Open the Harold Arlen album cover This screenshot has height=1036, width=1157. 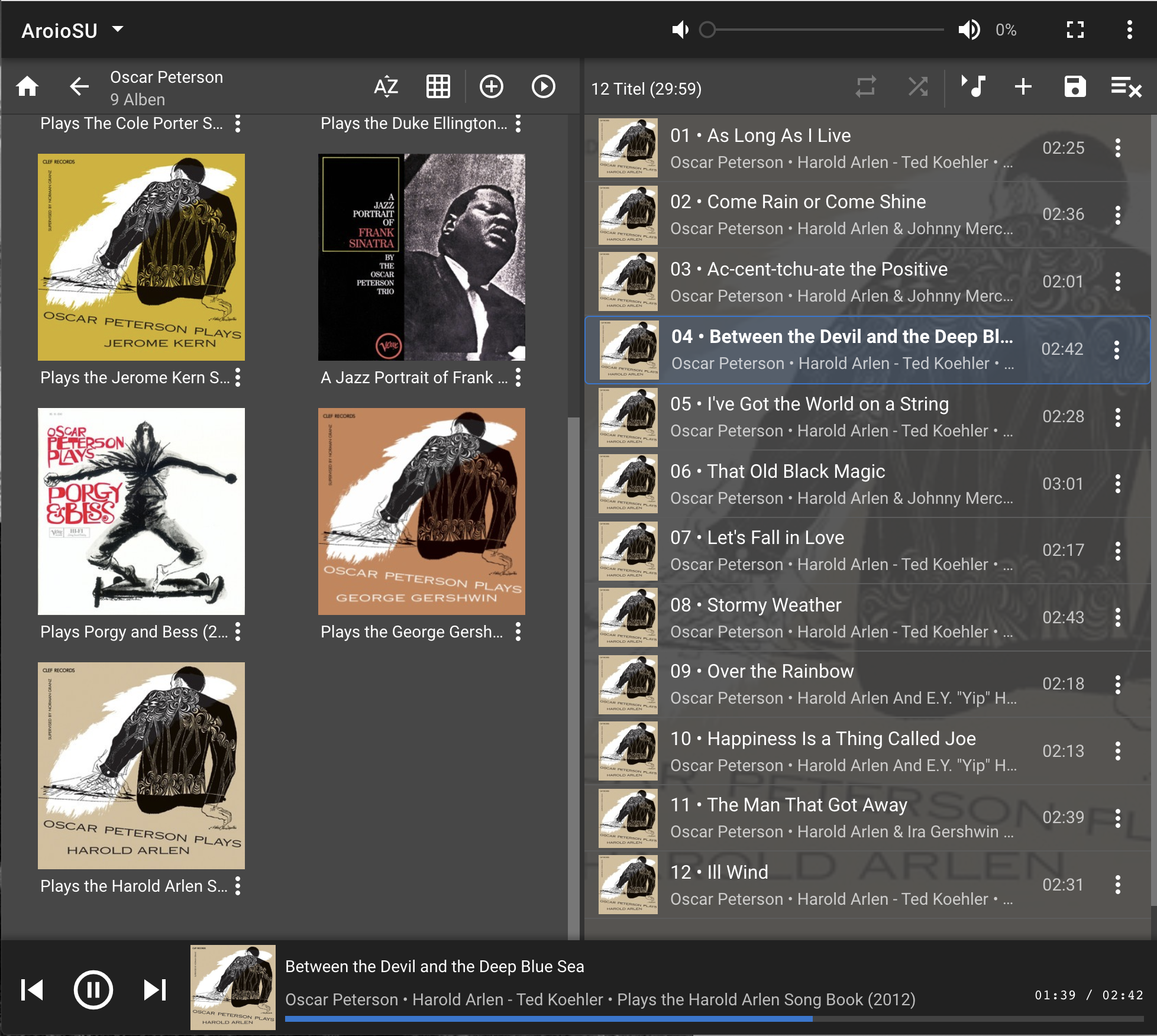141,766
